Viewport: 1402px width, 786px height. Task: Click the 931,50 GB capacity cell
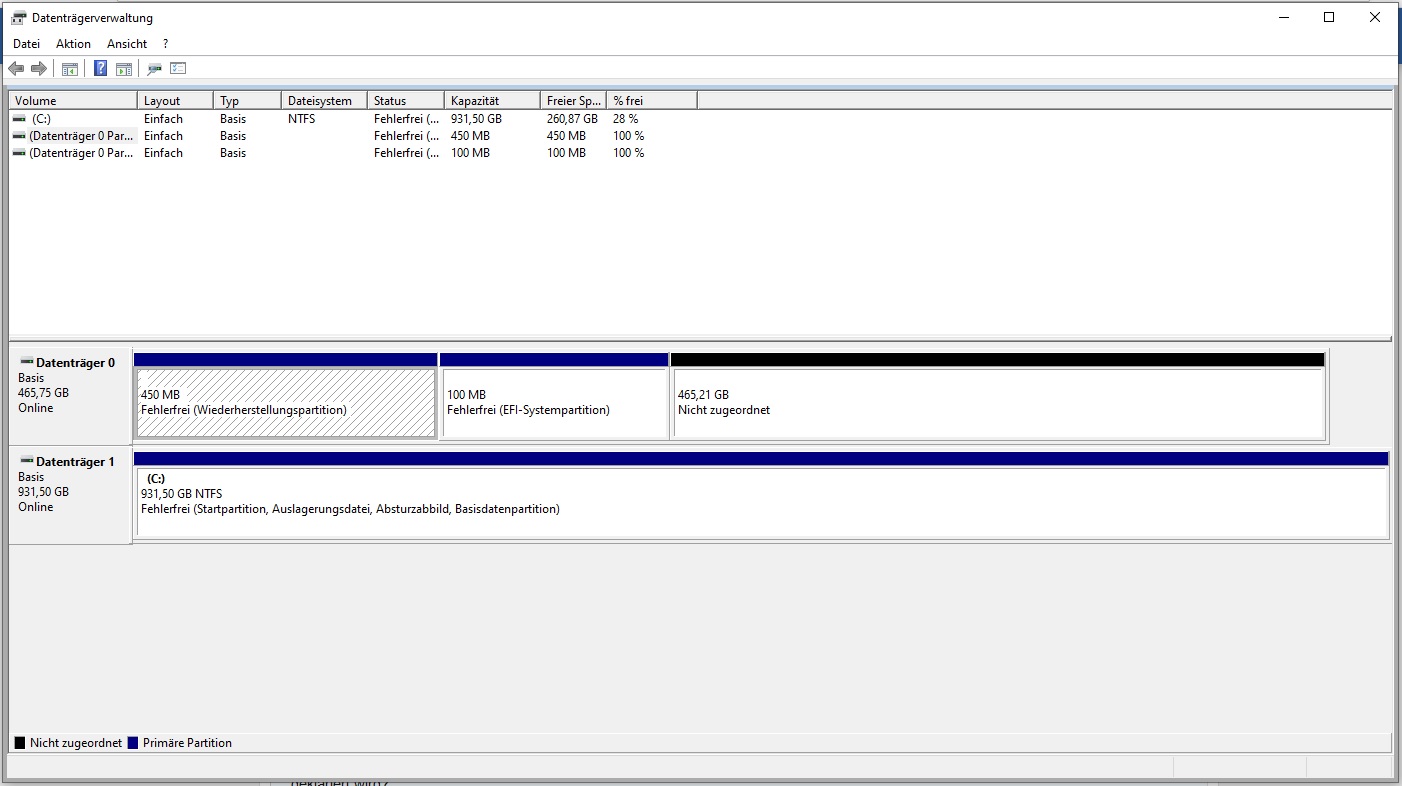(476, 119)
